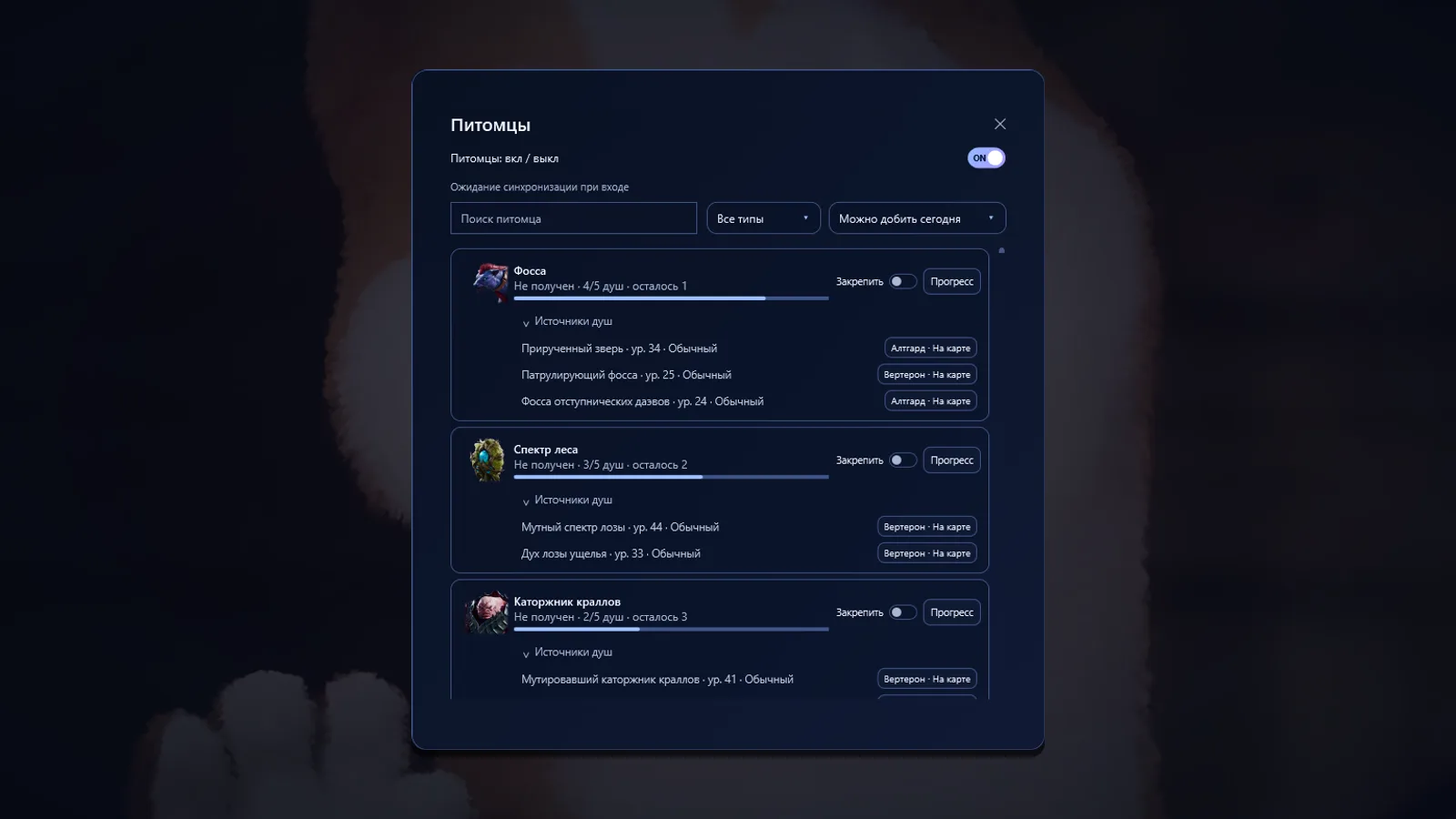The width and height of the screenshot is (1456, 819).
Task: Click the Каторжник краллов soul progress bar
Action: click(x=671, y=629)
